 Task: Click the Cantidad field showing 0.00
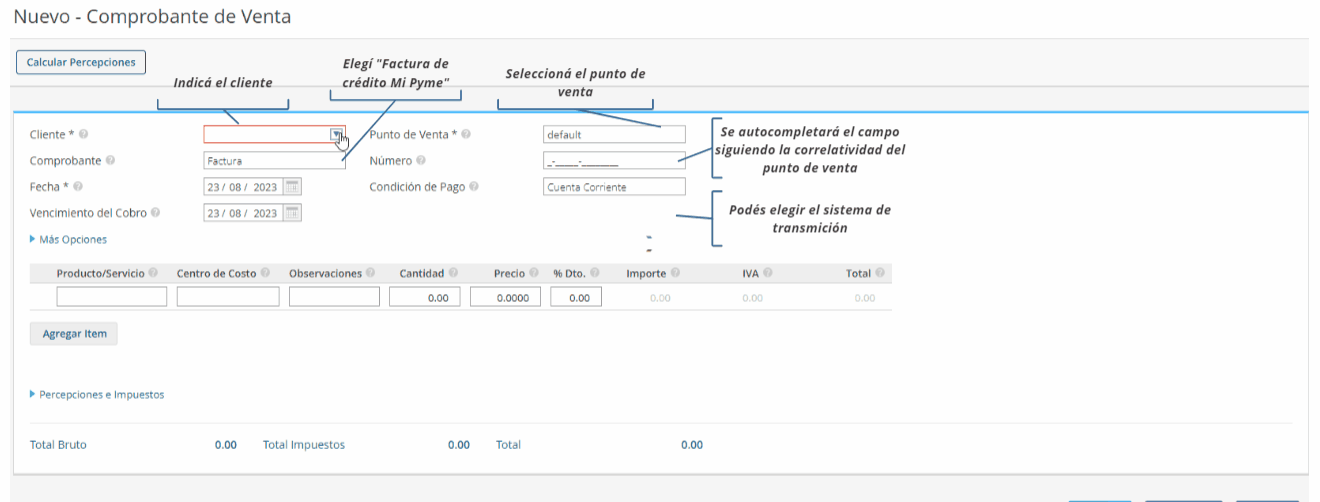pos(425,297)
